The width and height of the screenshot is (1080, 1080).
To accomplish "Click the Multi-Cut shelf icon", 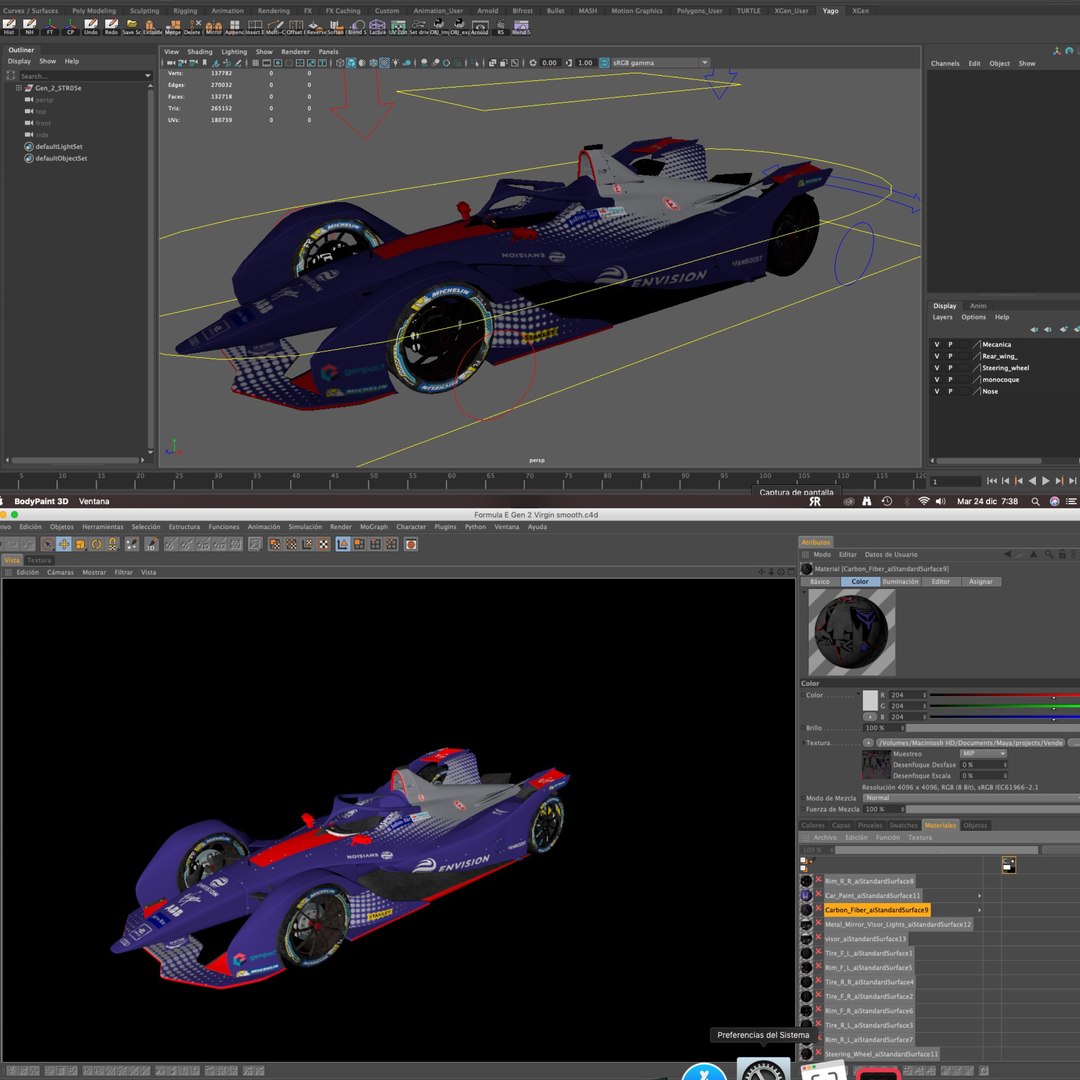I will (274, 26).
